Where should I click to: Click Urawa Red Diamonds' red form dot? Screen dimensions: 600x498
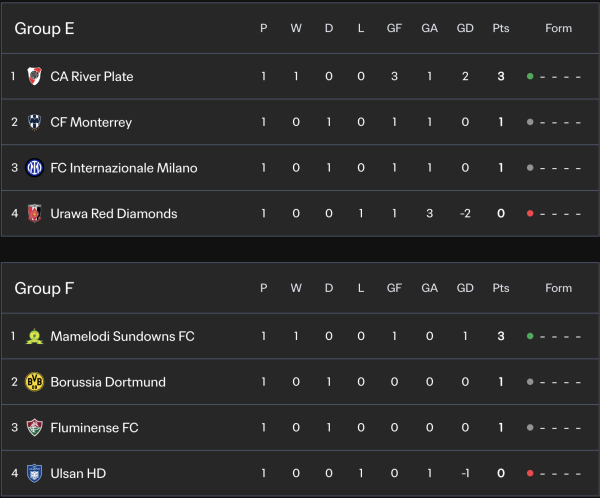coord(530,213)
